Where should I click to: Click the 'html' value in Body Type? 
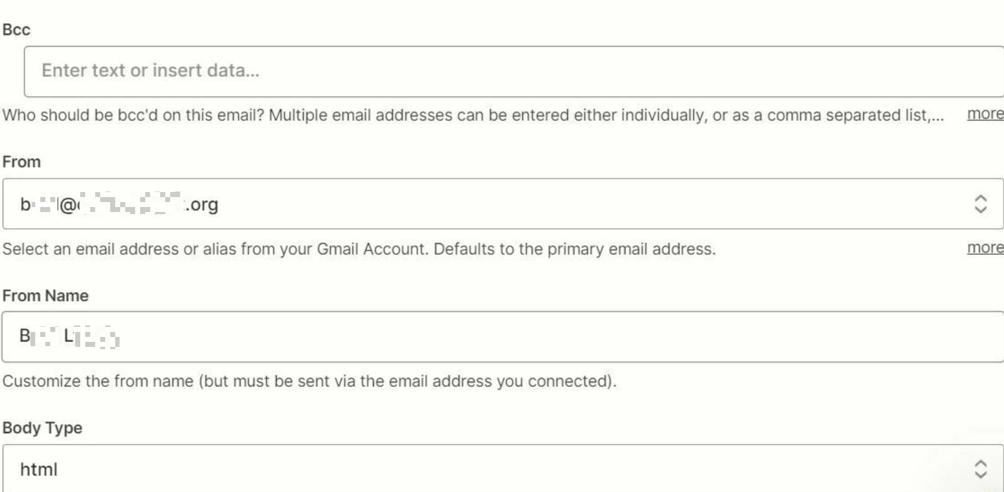click(39, 468)
